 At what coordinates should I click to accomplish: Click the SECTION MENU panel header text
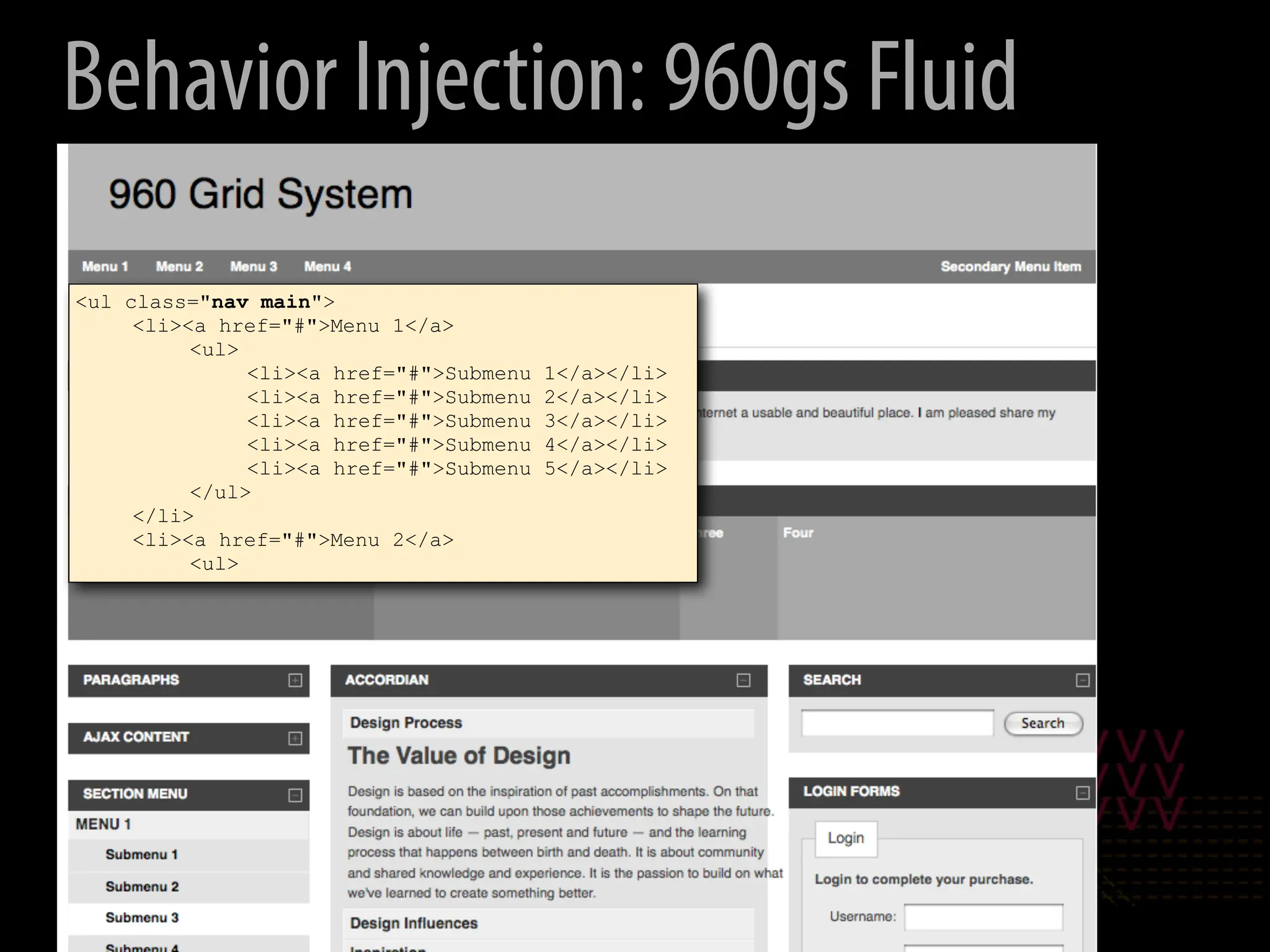click(x=135, y=794)
